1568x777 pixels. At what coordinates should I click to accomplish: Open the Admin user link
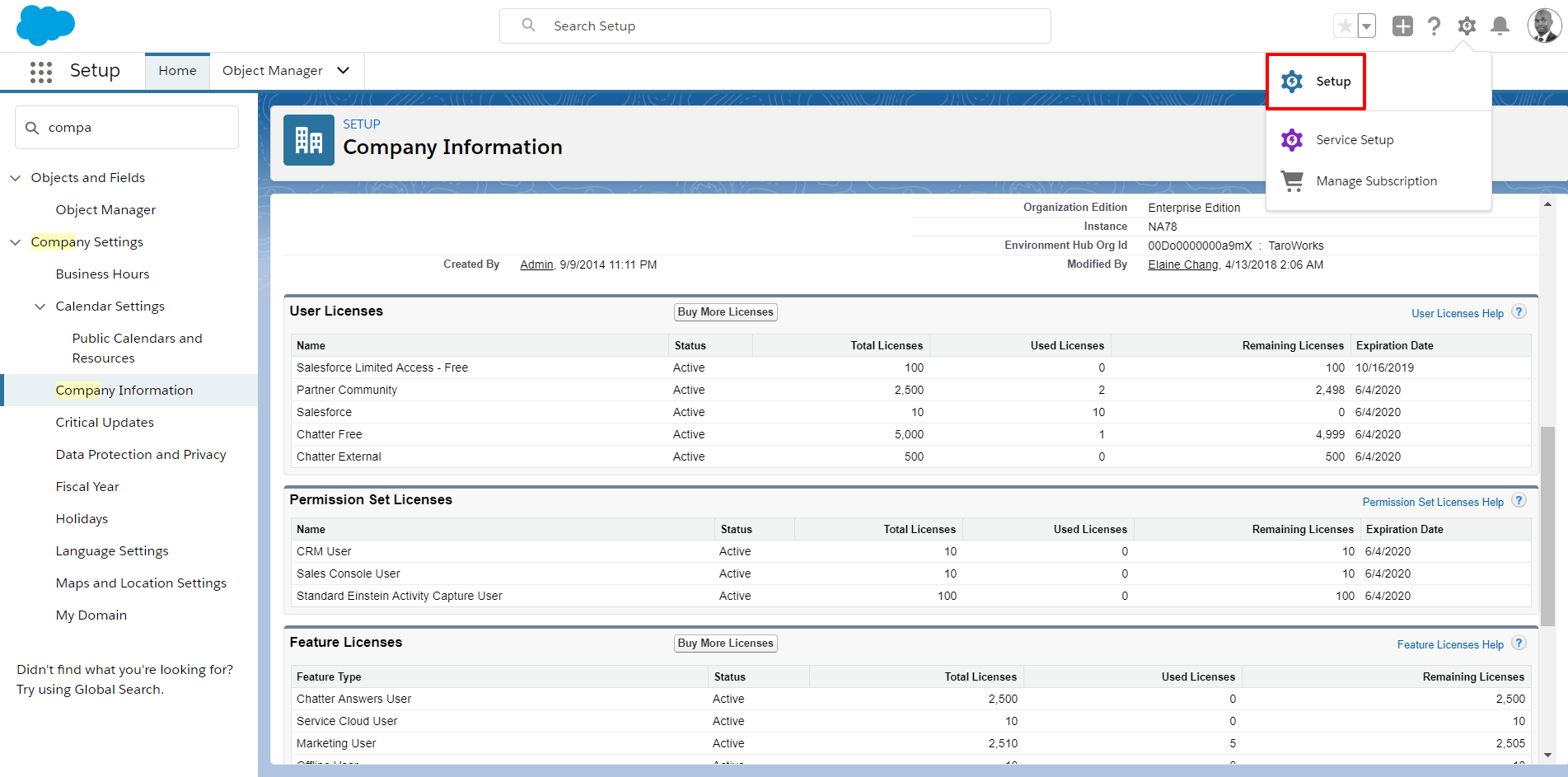point(536,264)
